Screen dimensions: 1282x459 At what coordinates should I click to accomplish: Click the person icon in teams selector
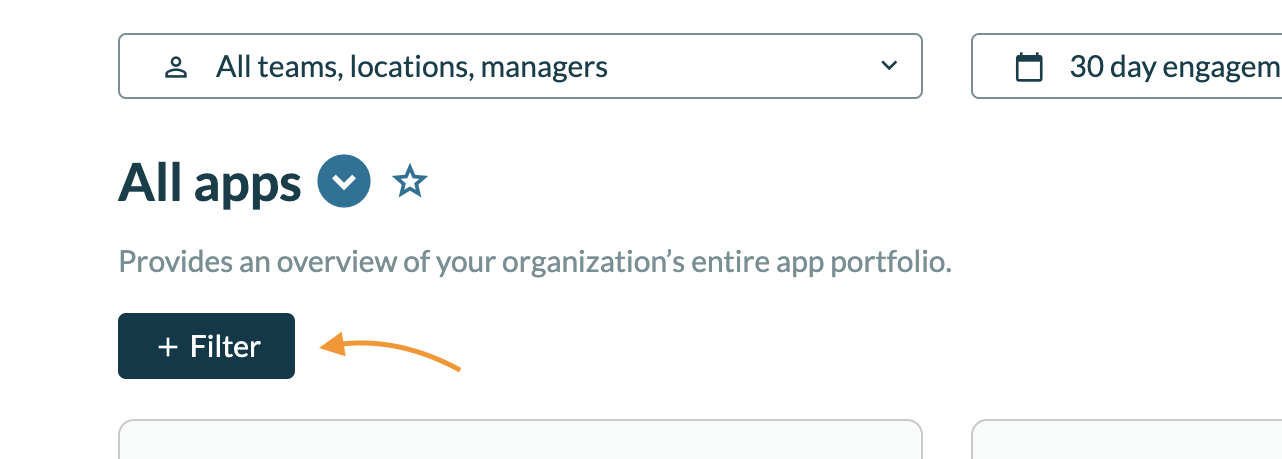point(176,68)
